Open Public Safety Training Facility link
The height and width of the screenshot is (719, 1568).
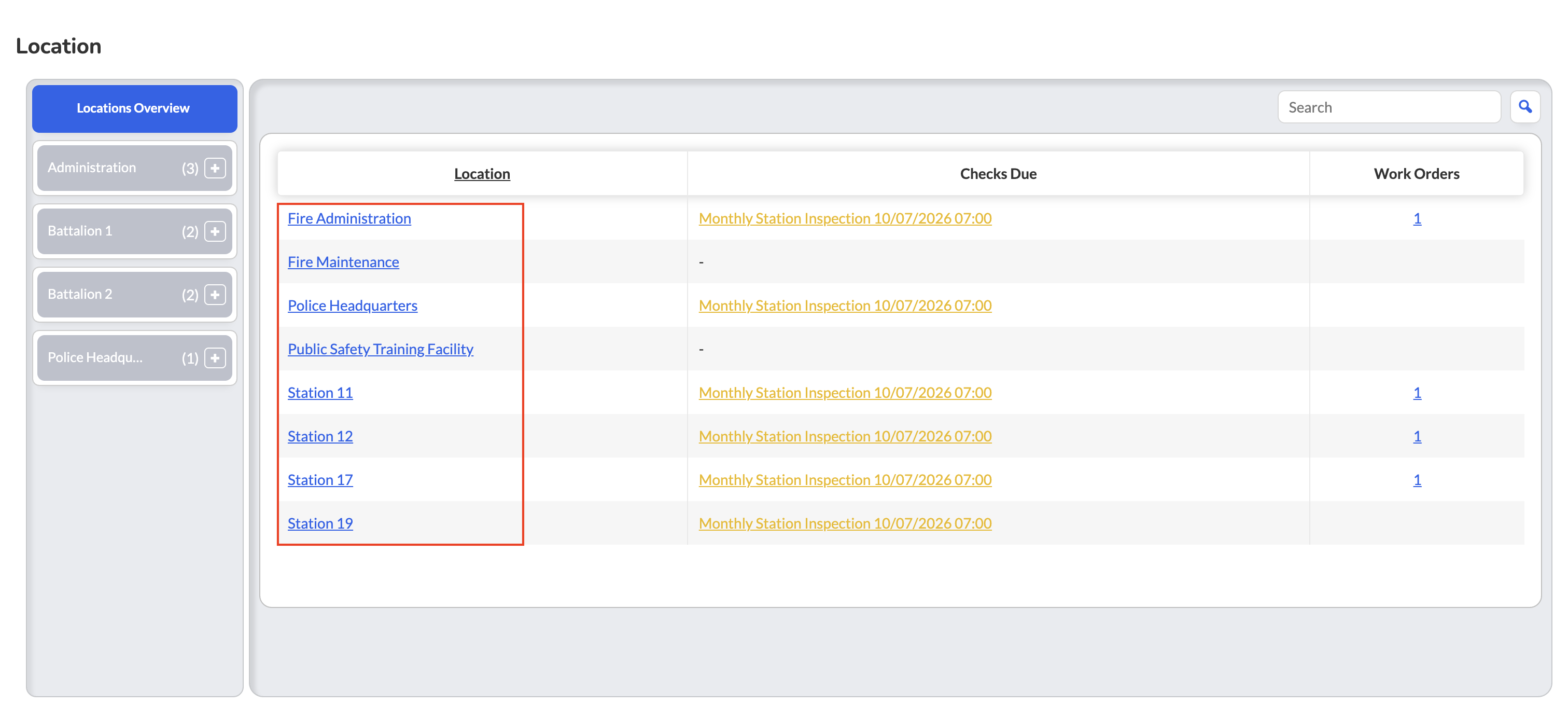coord(381,349)
